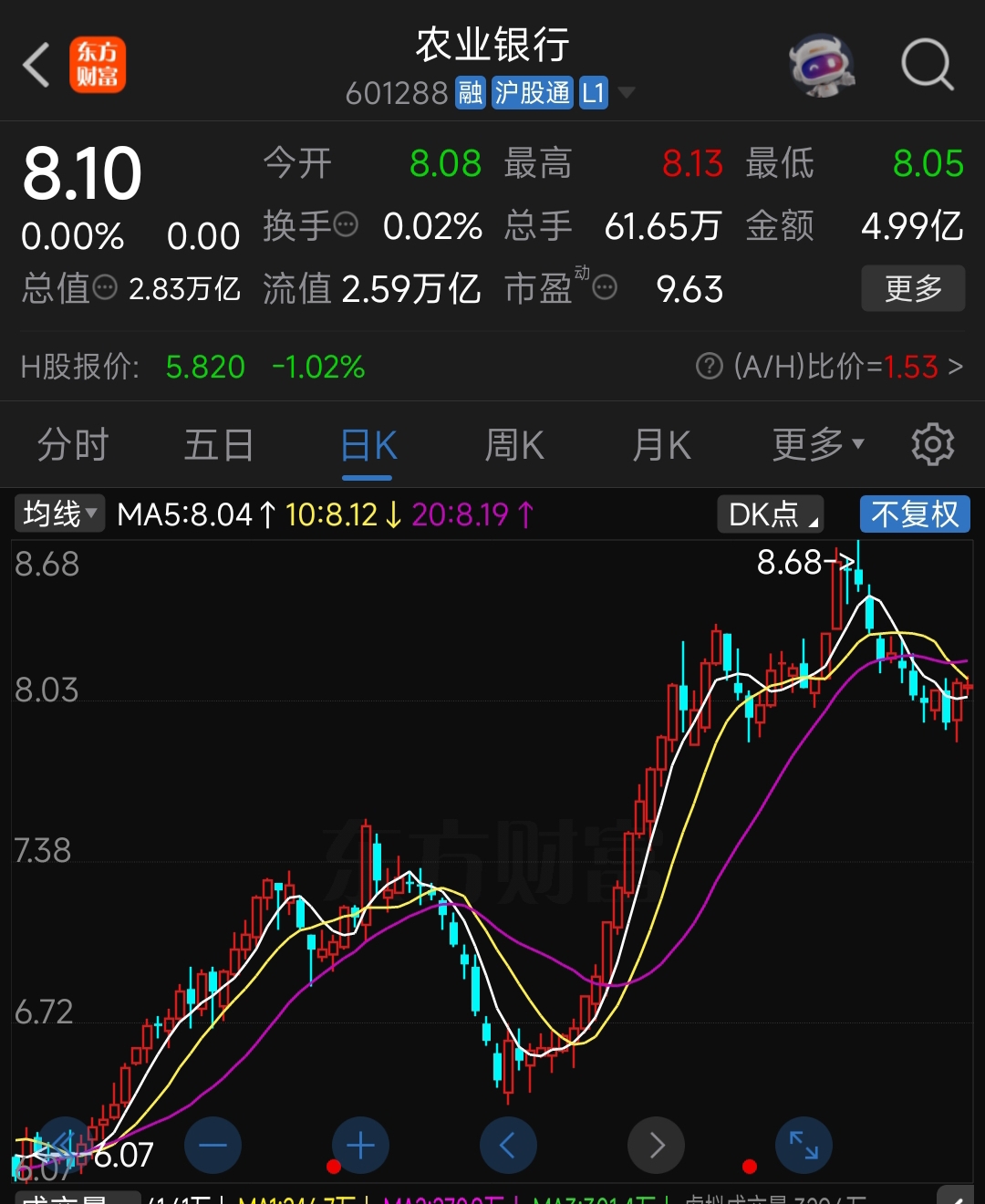Switch to the 月K tab
This screenshot has height=1204, width=985.
(x=661, y=445)
